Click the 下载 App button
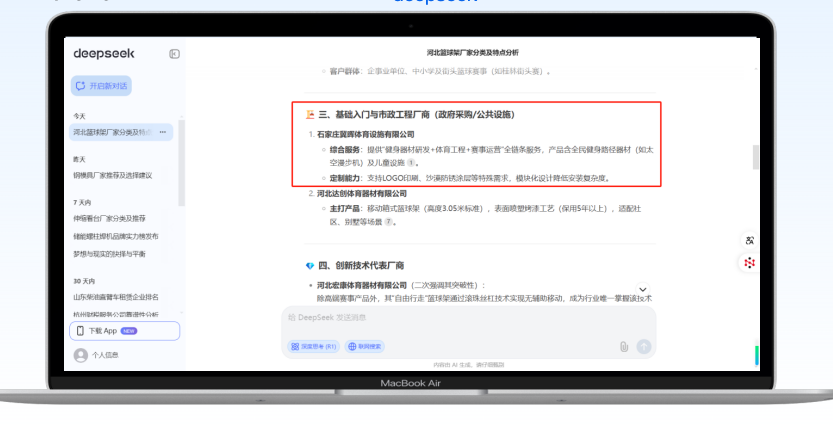 (x=125, y=330)
